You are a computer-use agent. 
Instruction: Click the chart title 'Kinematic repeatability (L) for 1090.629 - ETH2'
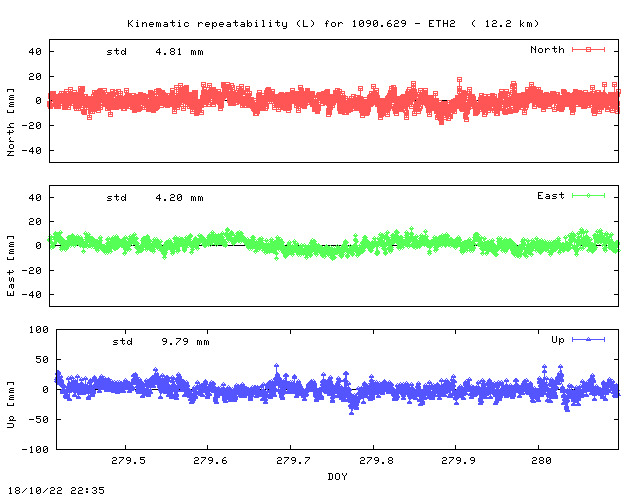coord(291,24)
